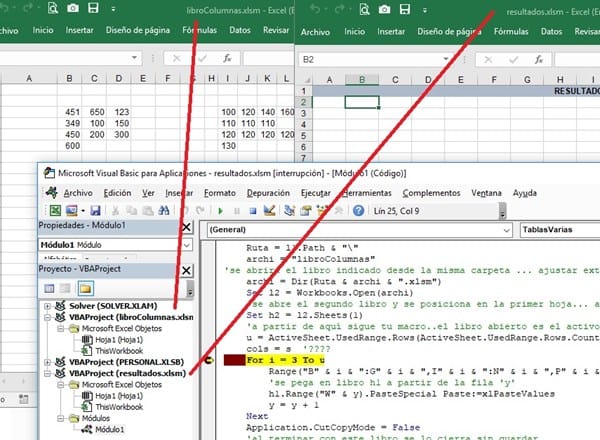
Task: Open Project Explorer icon in VBA toolbar
Action: point(290,210)
